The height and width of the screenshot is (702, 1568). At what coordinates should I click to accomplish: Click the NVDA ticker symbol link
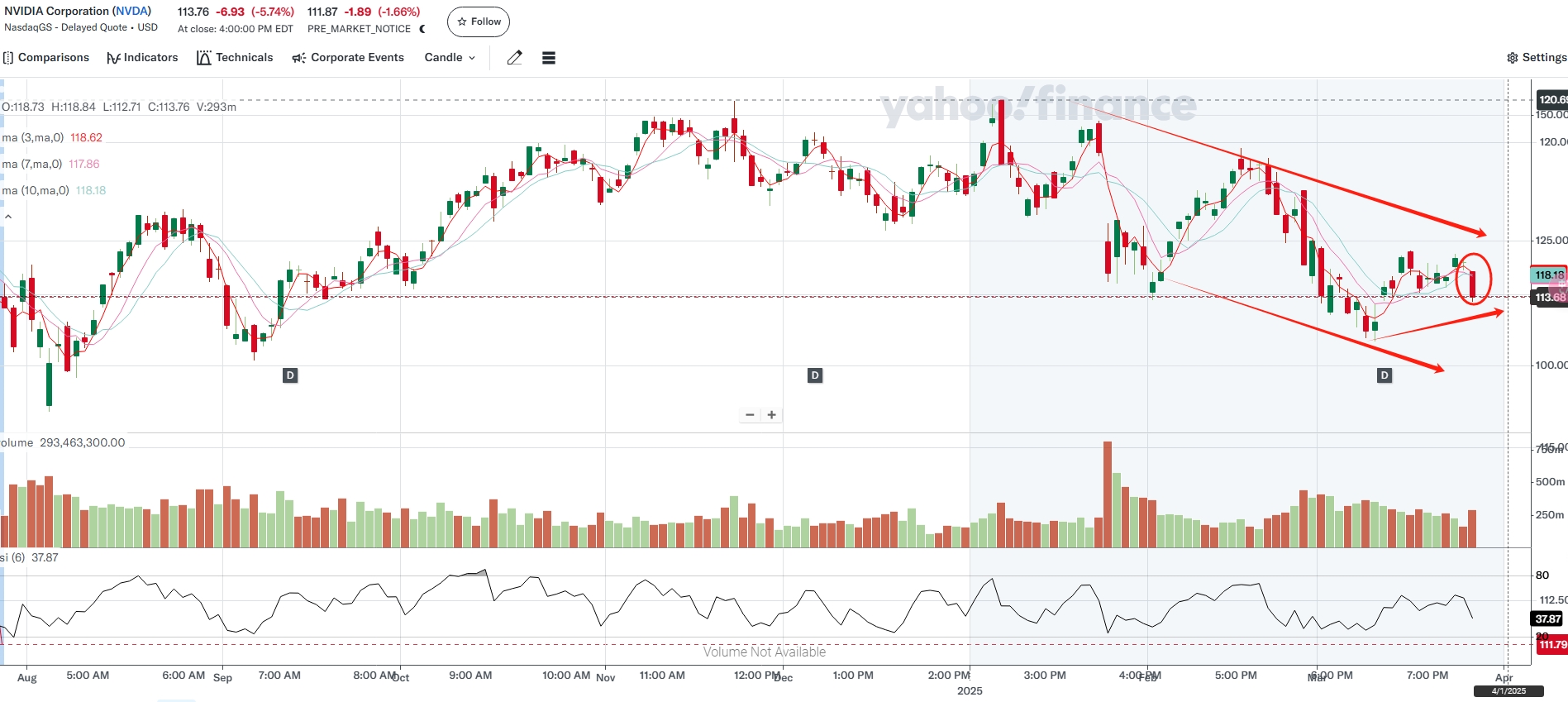point(131,12)
